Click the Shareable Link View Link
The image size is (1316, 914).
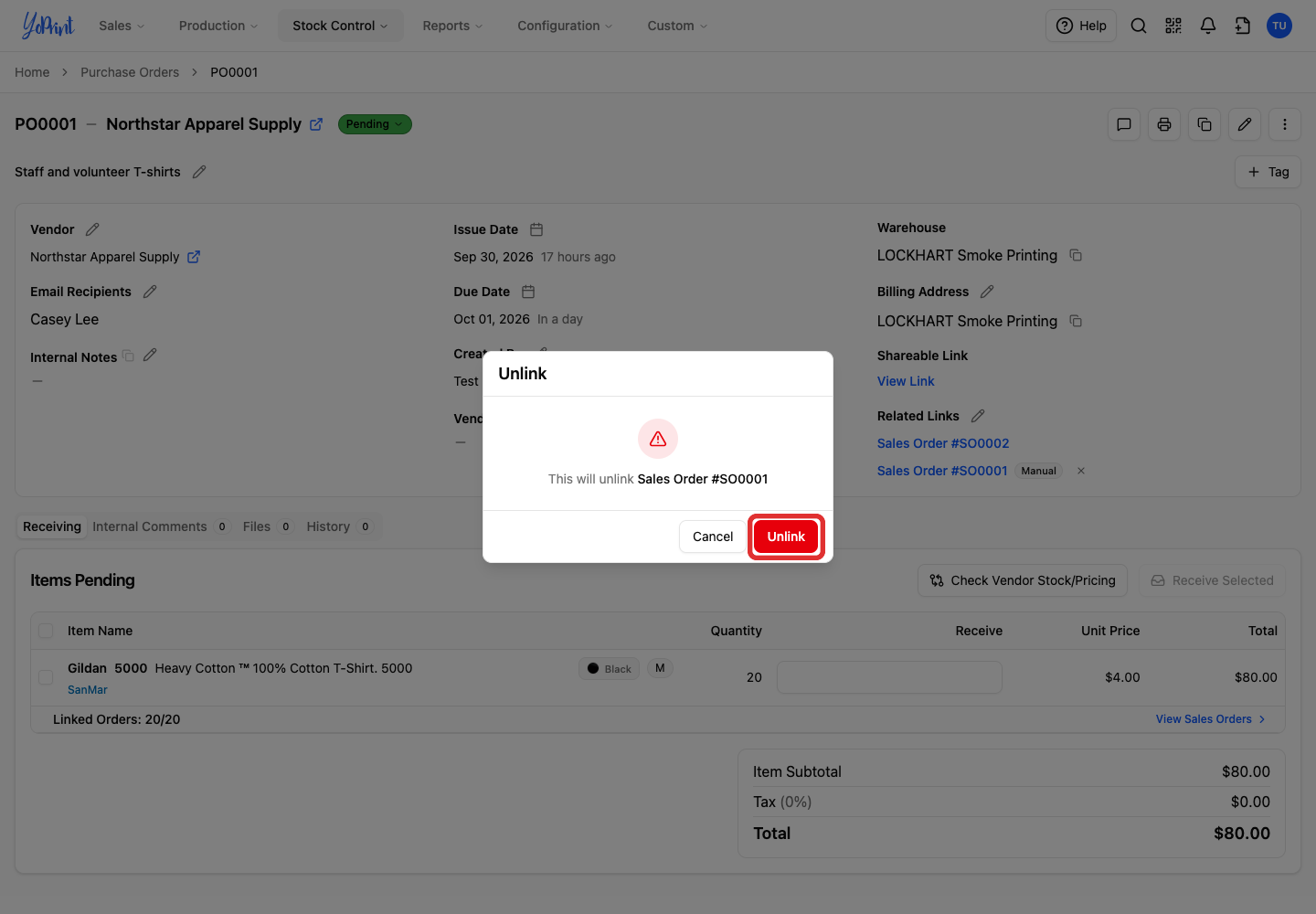coord(906,381)
